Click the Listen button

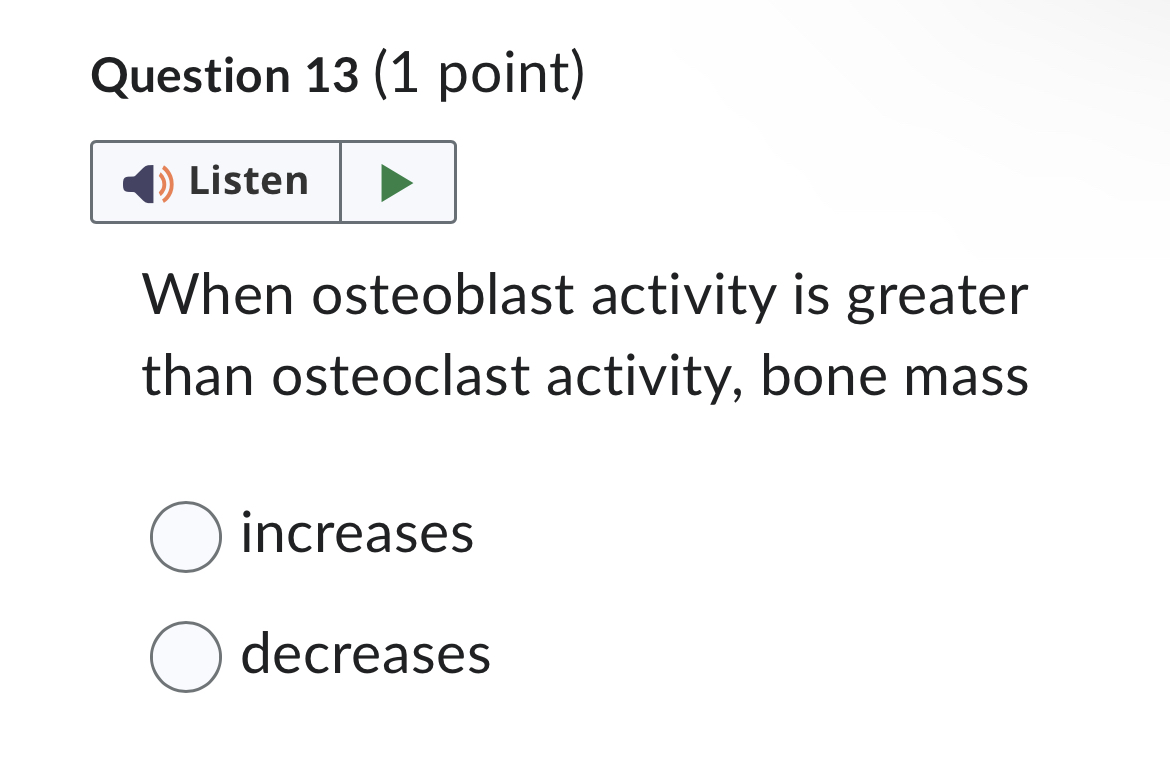click(215, 182)
